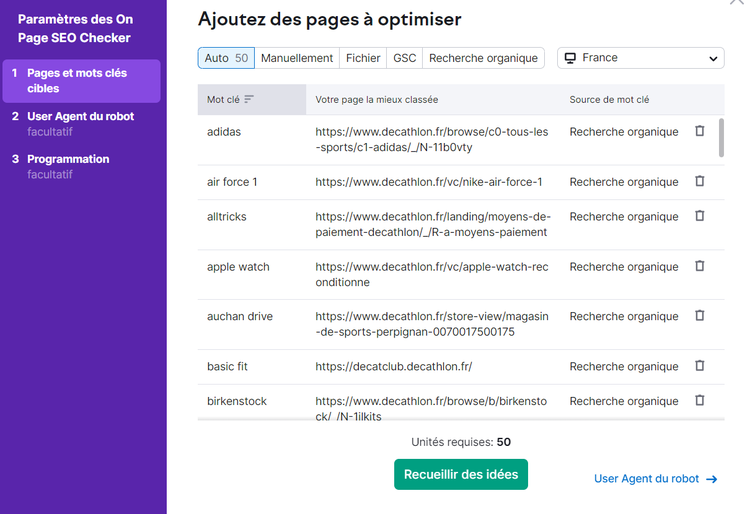
Task: Click the magasin-de-sports-perpignan URL
Action: tap(431, 324)
